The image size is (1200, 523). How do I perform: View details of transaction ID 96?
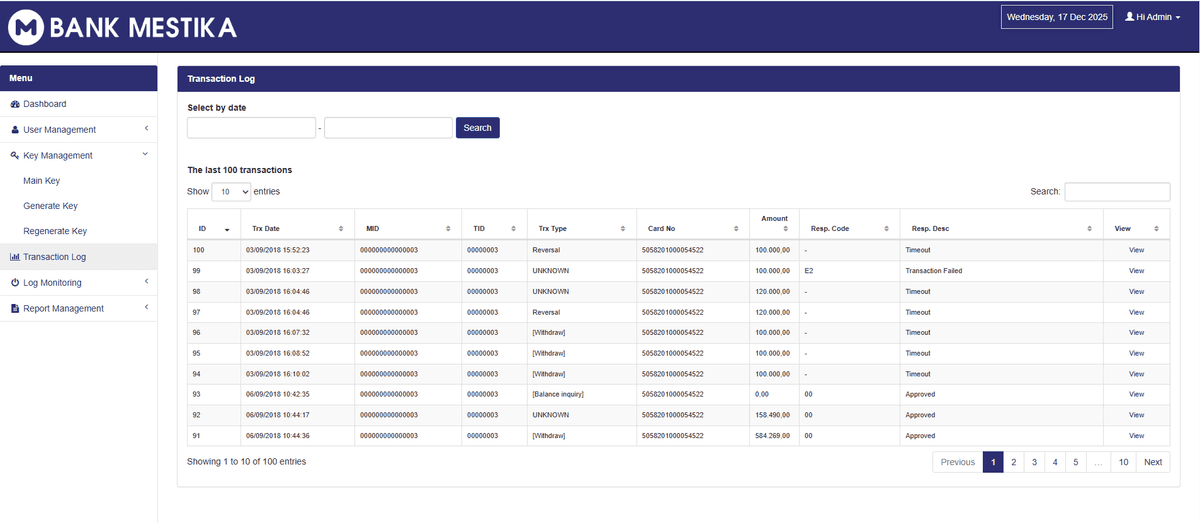pyautogui.click(x=1136, y=333)
